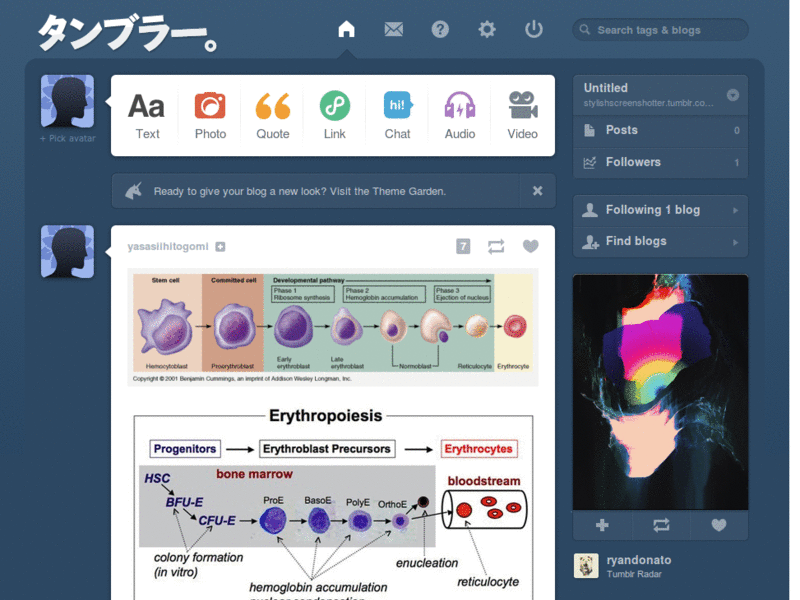Create a new Photo post

(210, 116)
